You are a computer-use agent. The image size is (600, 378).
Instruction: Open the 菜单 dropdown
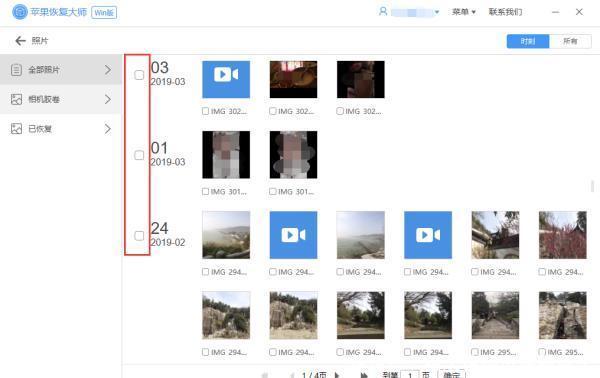[x=463, y=12]
